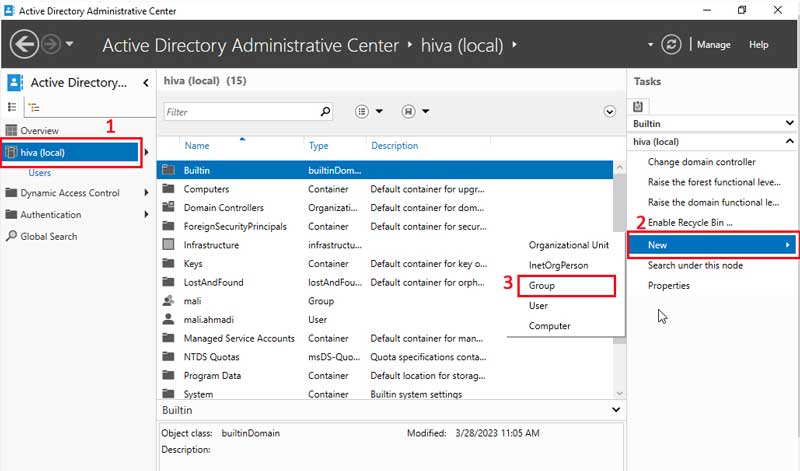
Task: Open Users link under hiva
Action: click(39, 172)
